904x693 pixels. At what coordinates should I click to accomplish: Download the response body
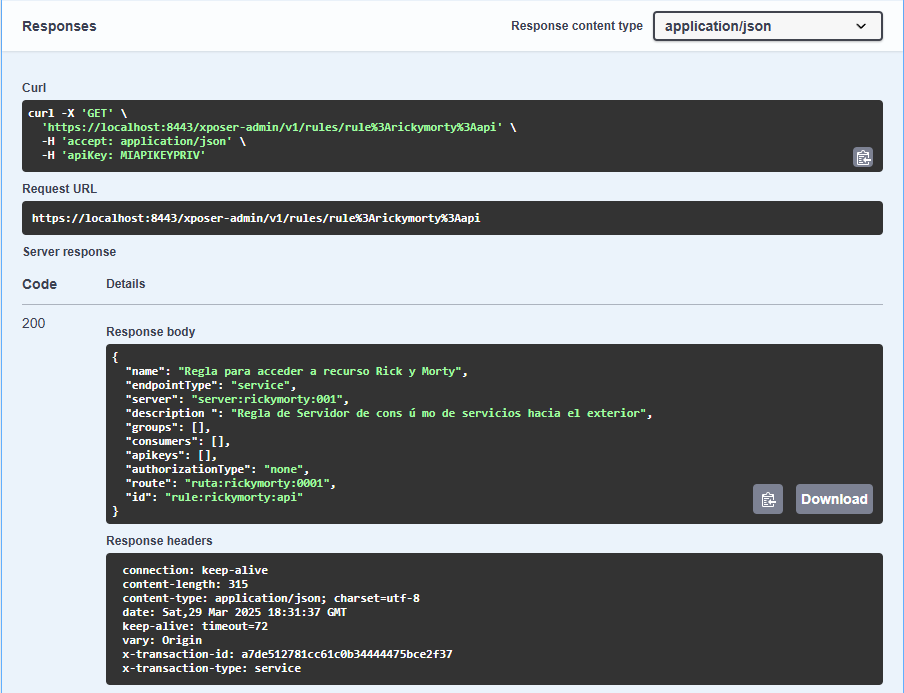[834, 499]
